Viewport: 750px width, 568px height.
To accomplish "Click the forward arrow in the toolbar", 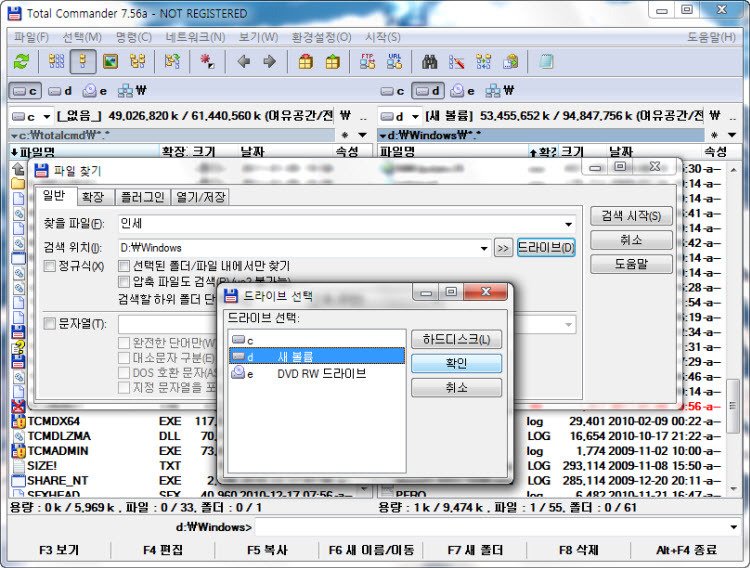I will (x=268, y=62).
